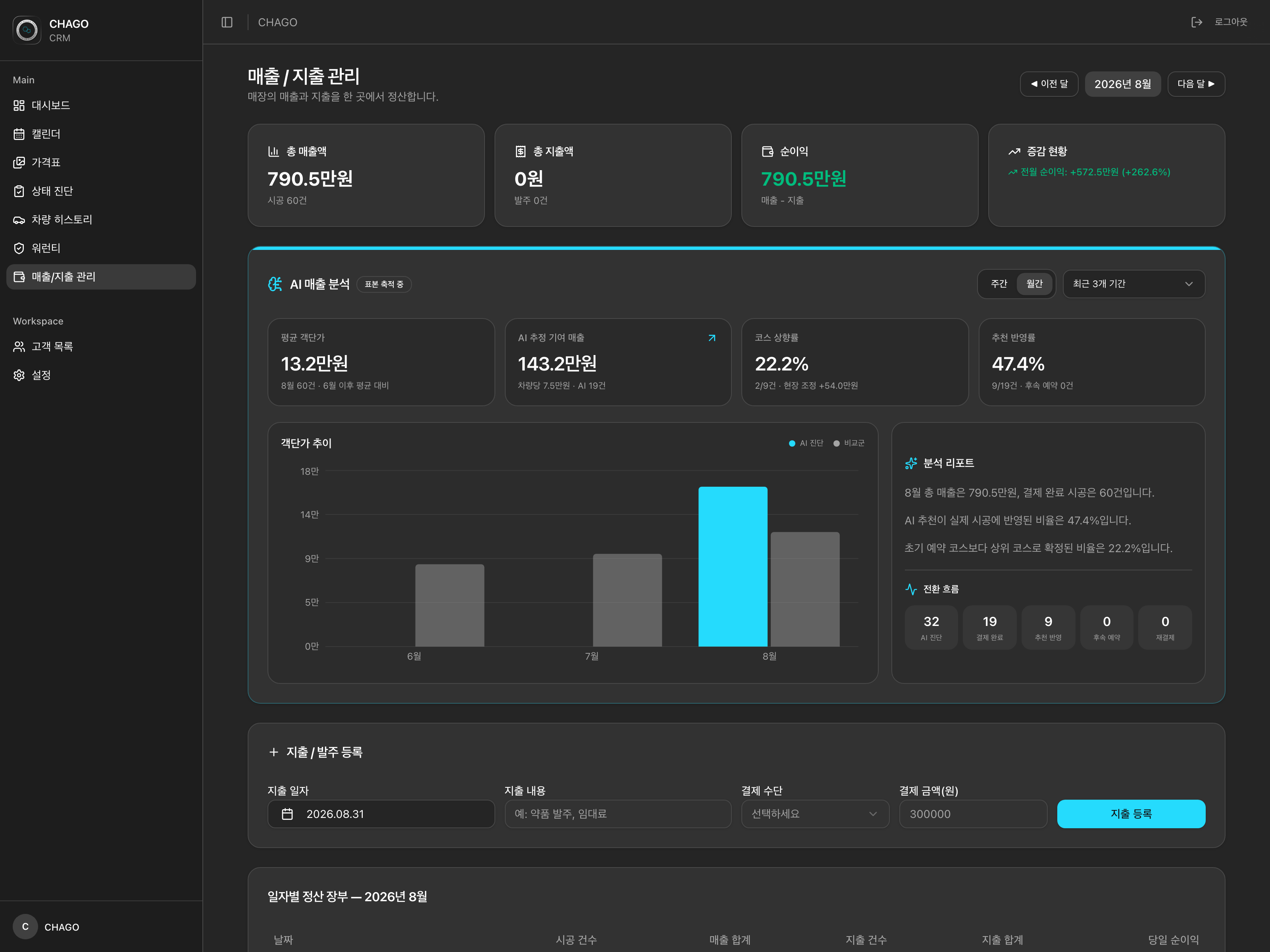
Task: Toggle the sidebar panel icon
Action: (x=227, y=22)
